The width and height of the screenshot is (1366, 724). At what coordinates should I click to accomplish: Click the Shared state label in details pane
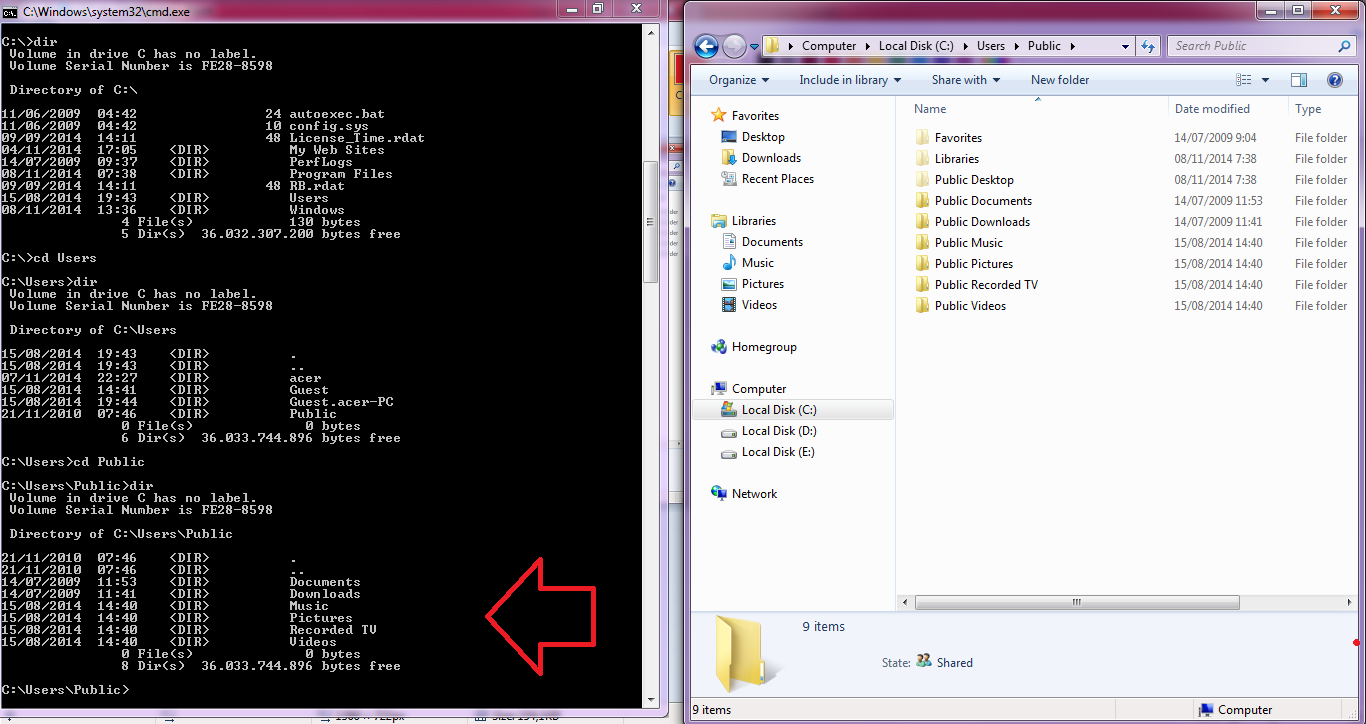point(954,663)
